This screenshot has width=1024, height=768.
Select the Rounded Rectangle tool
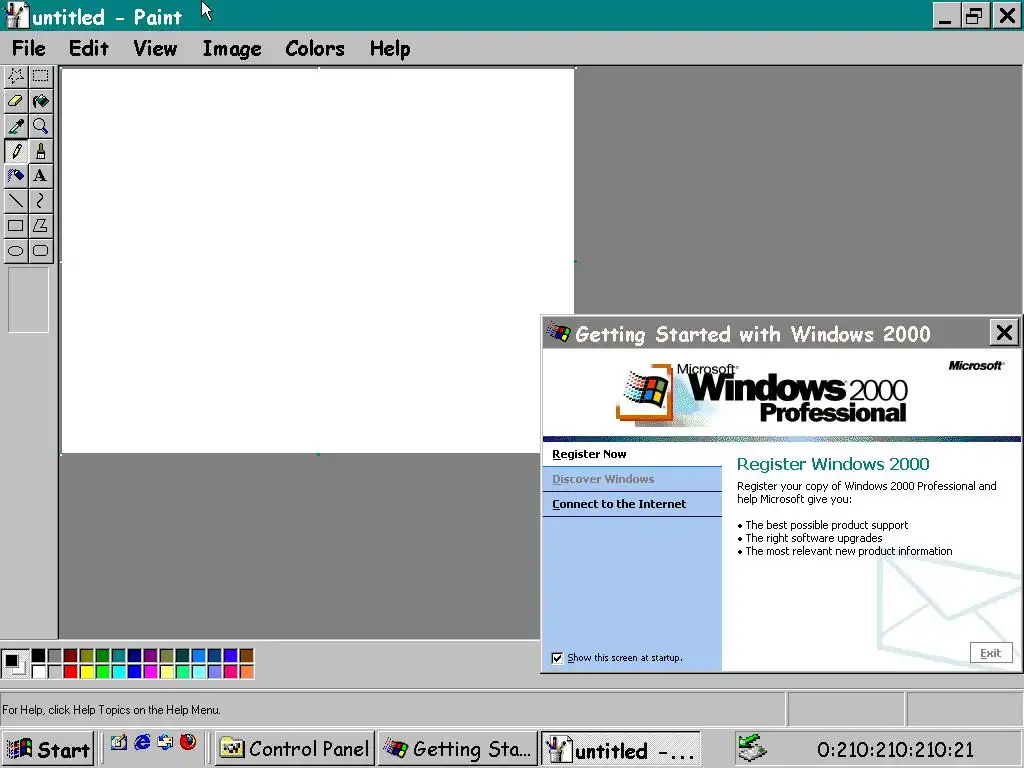[40, 250]
